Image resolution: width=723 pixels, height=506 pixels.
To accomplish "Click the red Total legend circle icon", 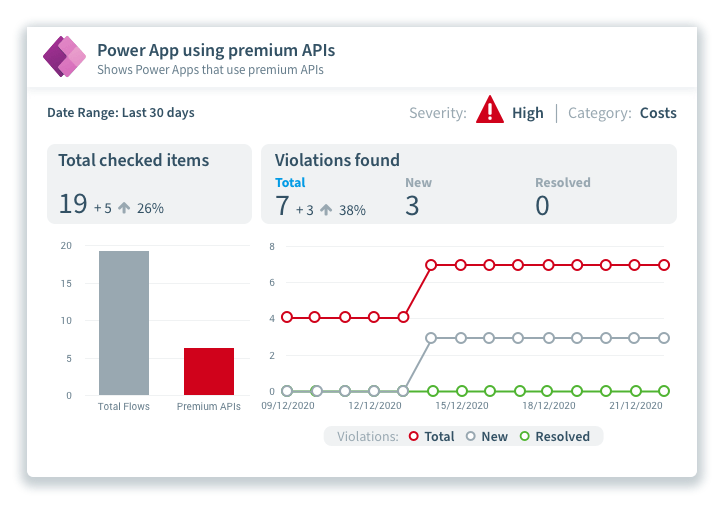I will click(414, 436).
